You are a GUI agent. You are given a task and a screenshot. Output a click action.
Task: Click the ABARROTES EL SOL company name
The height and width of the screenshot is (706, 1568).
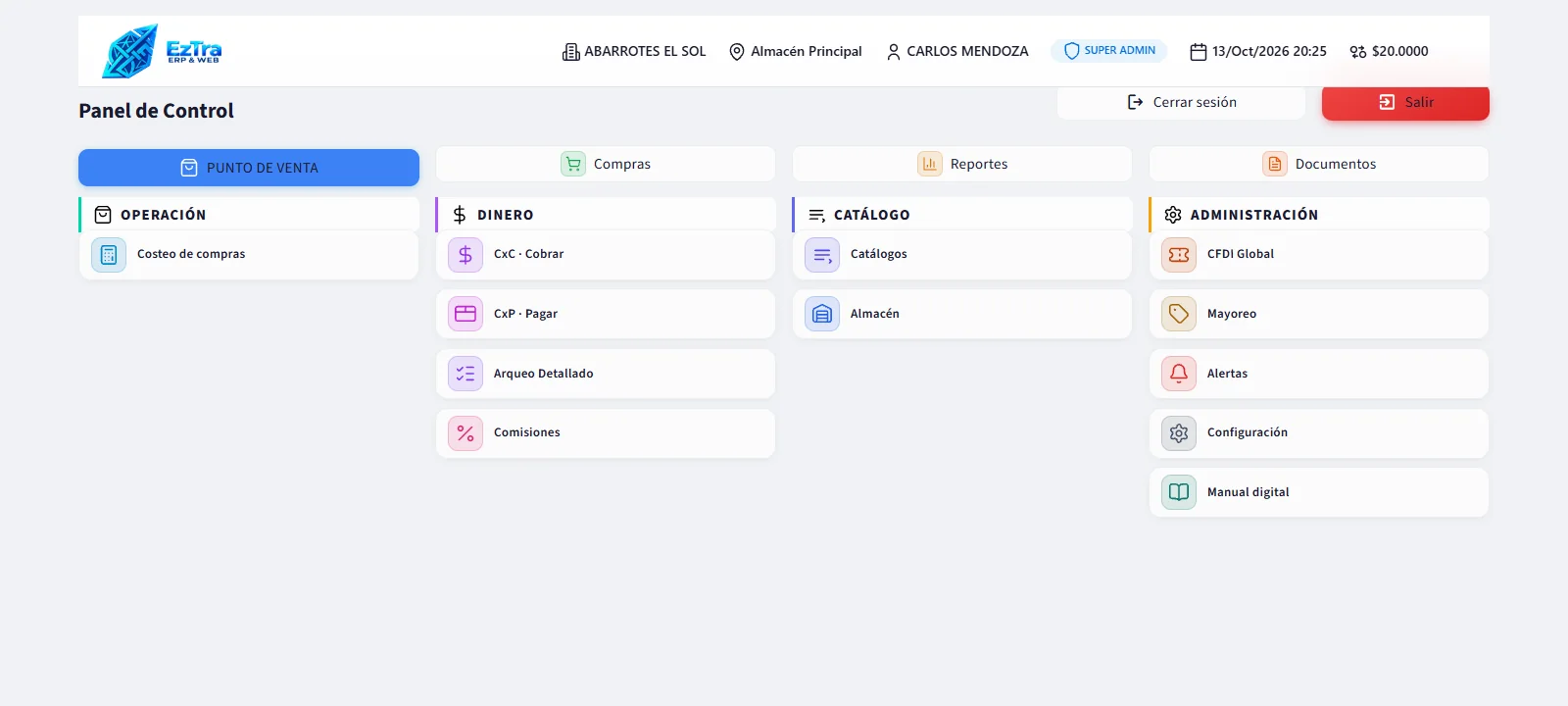[x=645, y=51]
